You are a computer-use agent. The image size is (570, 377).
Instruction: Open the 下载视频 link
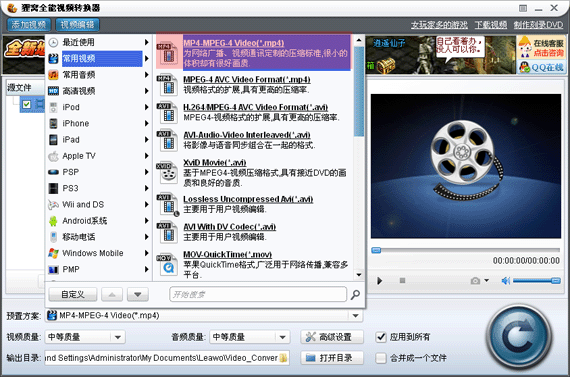click(x=491, y=25)
